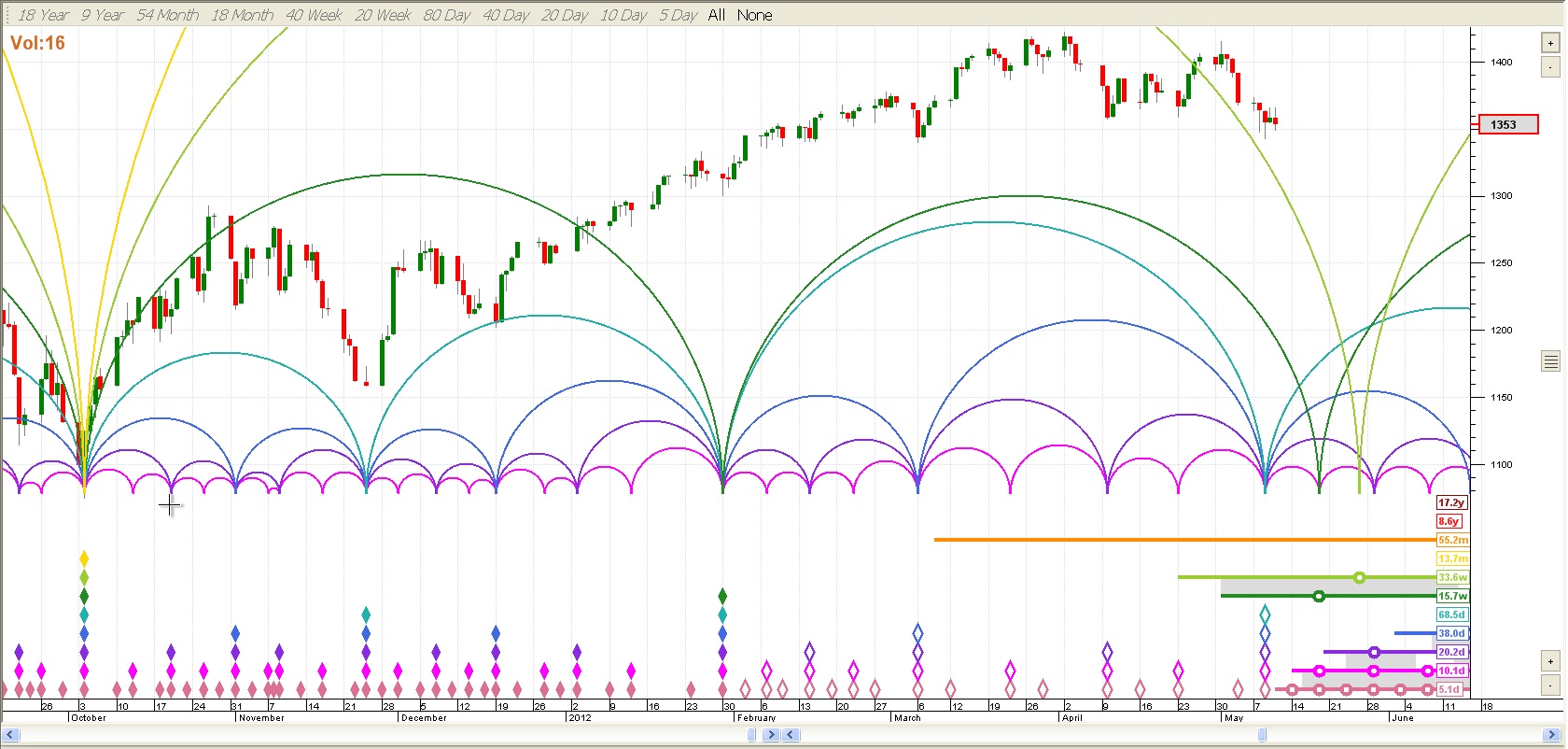Image resolution: width=1568 pixels, height=749 pixels.
Task: Click the upper price-scale zoom out (-) button
Action: tap(1550, 66)
